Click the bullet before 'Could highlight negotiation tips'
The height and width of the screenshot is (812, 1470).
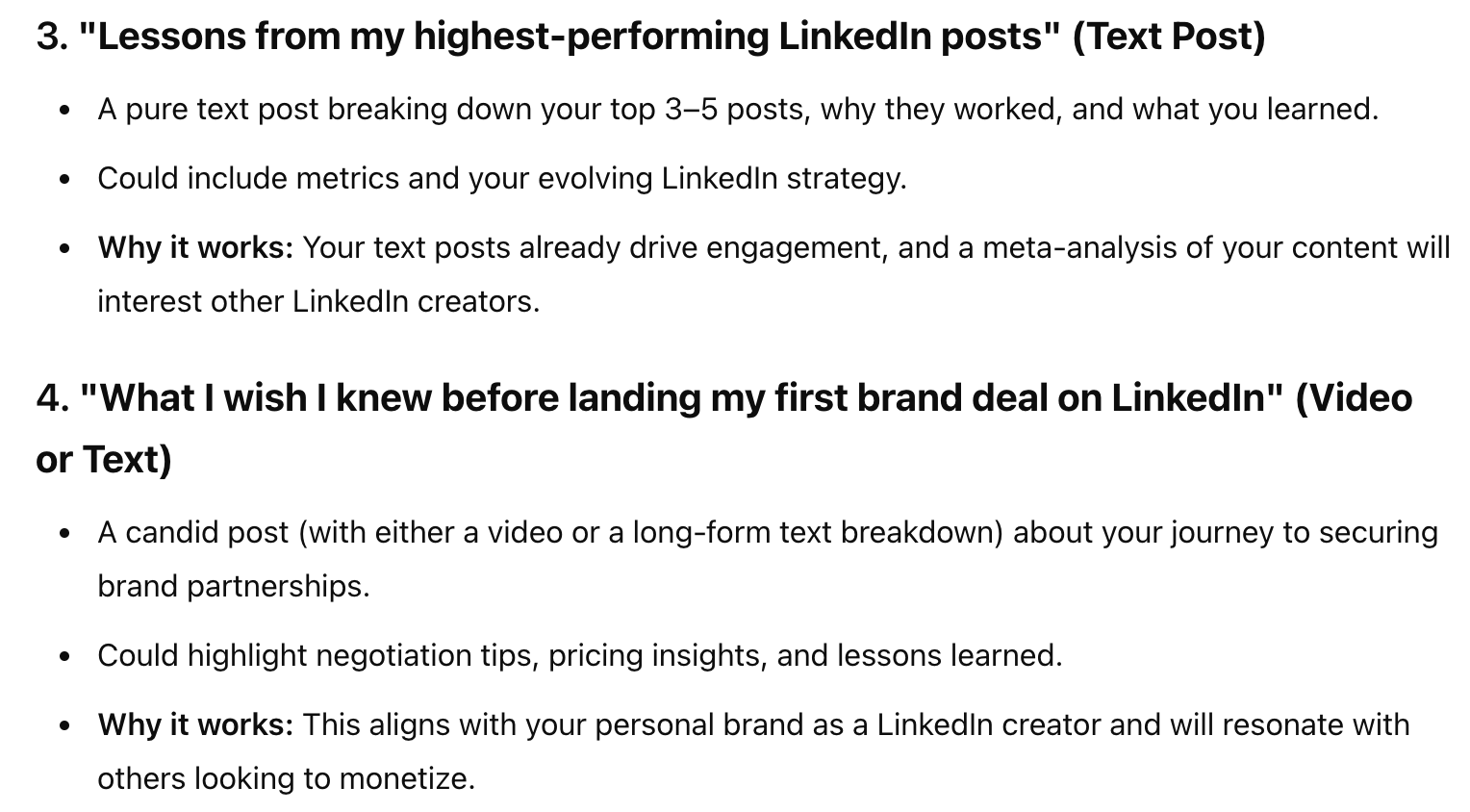tap(64, 657)
